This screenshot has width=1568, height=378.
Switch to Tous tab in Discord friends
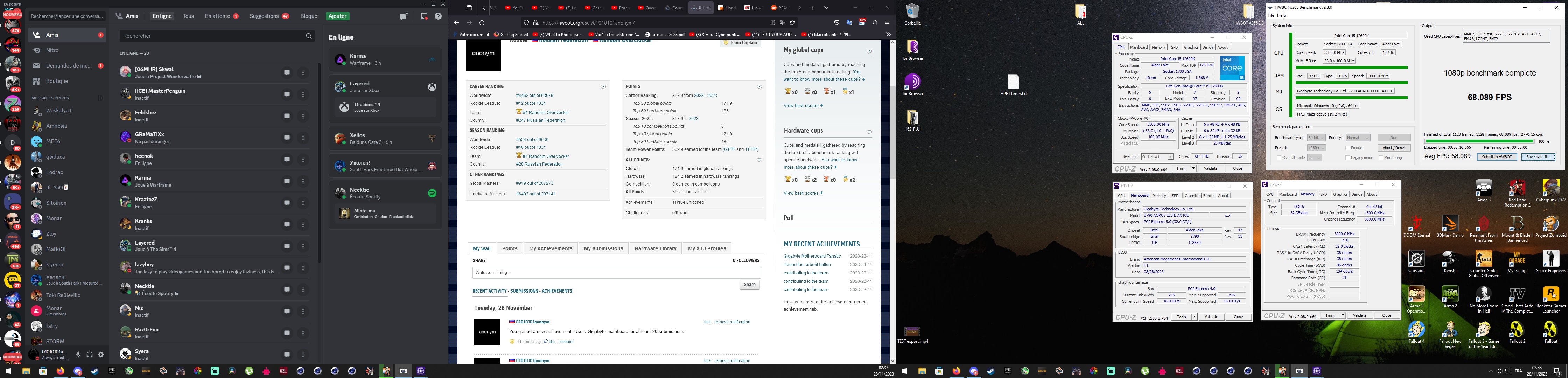[189, 16]
